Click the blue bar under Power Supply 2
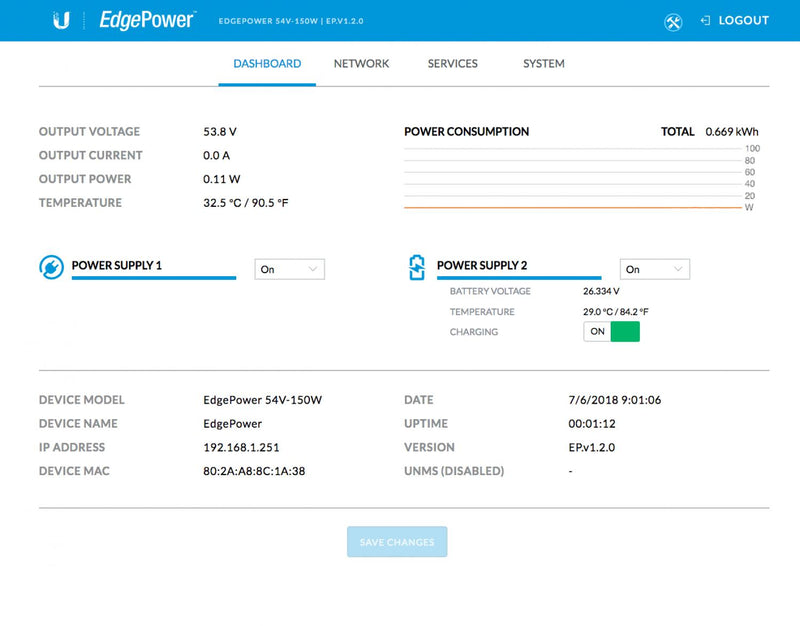The image size is (800, 626). pyautogui.click(x=519, y=278)
